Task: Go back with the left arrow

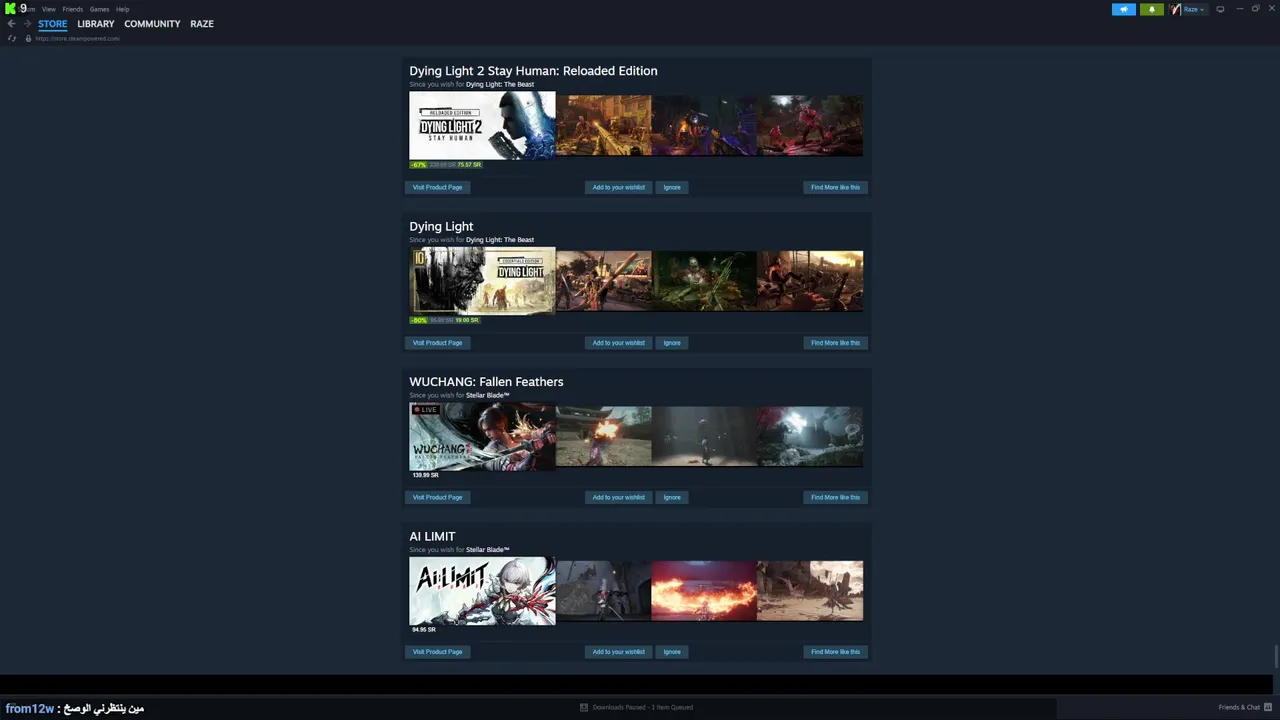Action: click(11, 24)
